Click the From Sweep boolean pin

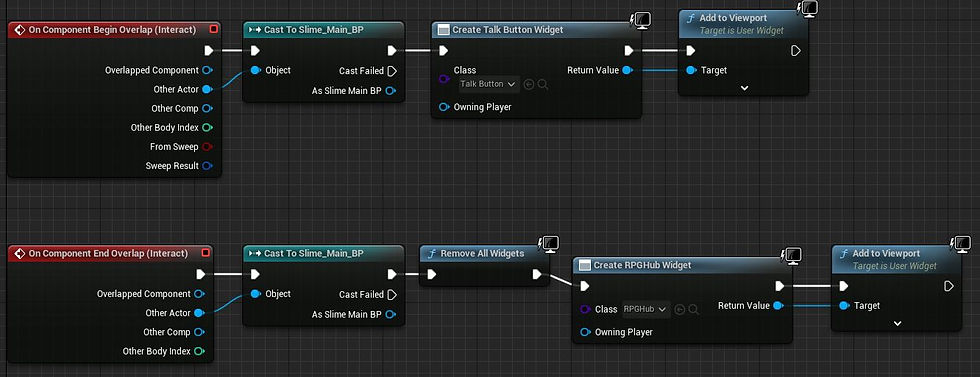click(208, 147)
